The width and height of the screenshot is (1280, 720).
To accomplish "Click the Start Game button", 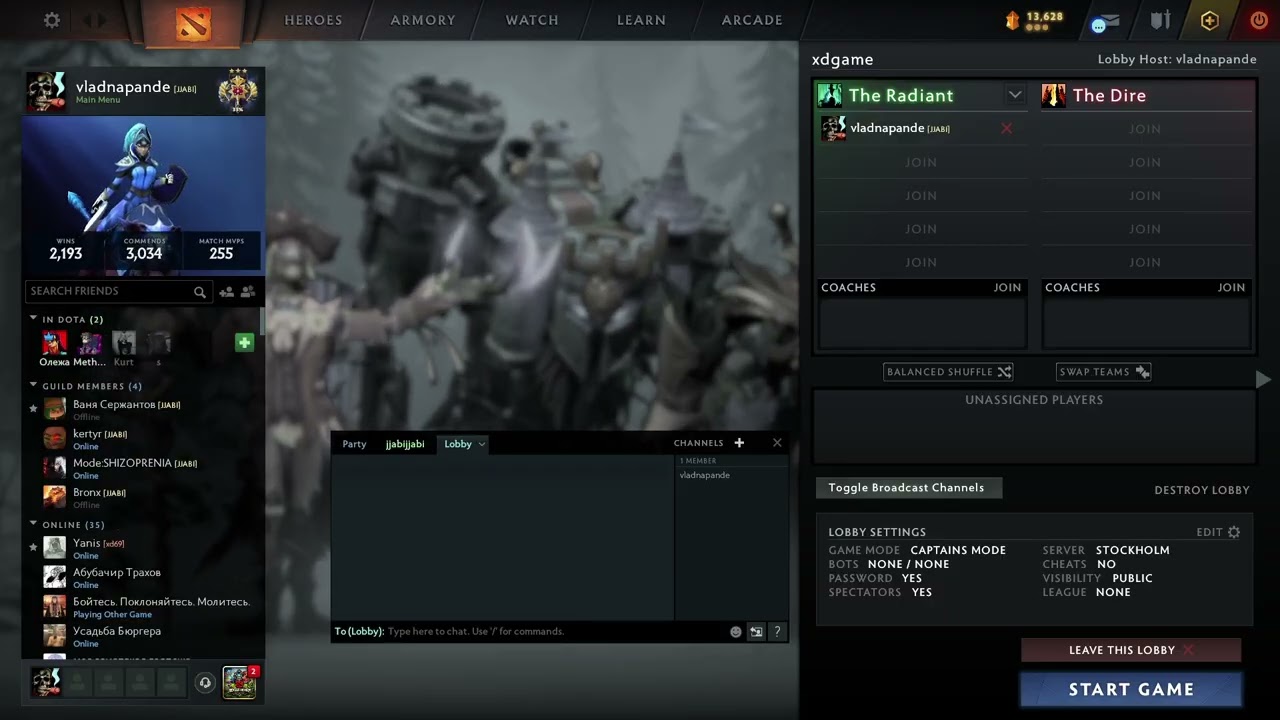I will (1131, 689).
